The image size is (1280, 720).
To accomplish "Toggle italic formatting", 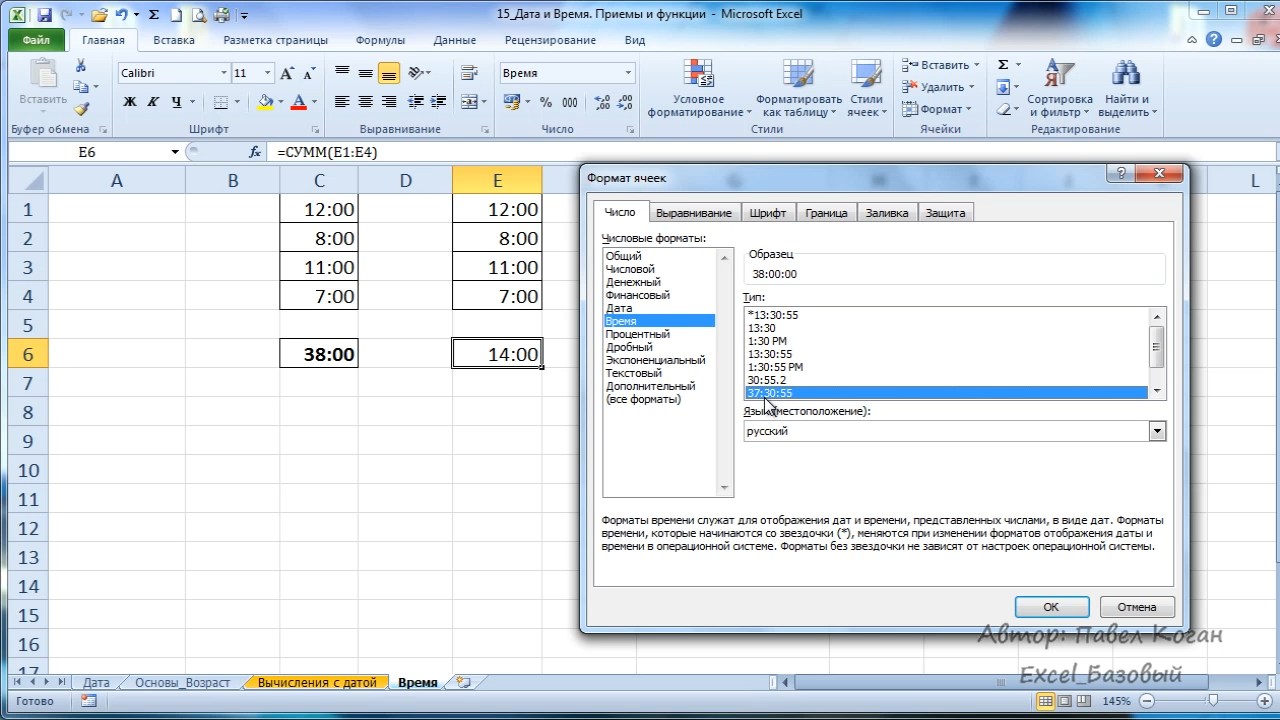I will 153,102.
